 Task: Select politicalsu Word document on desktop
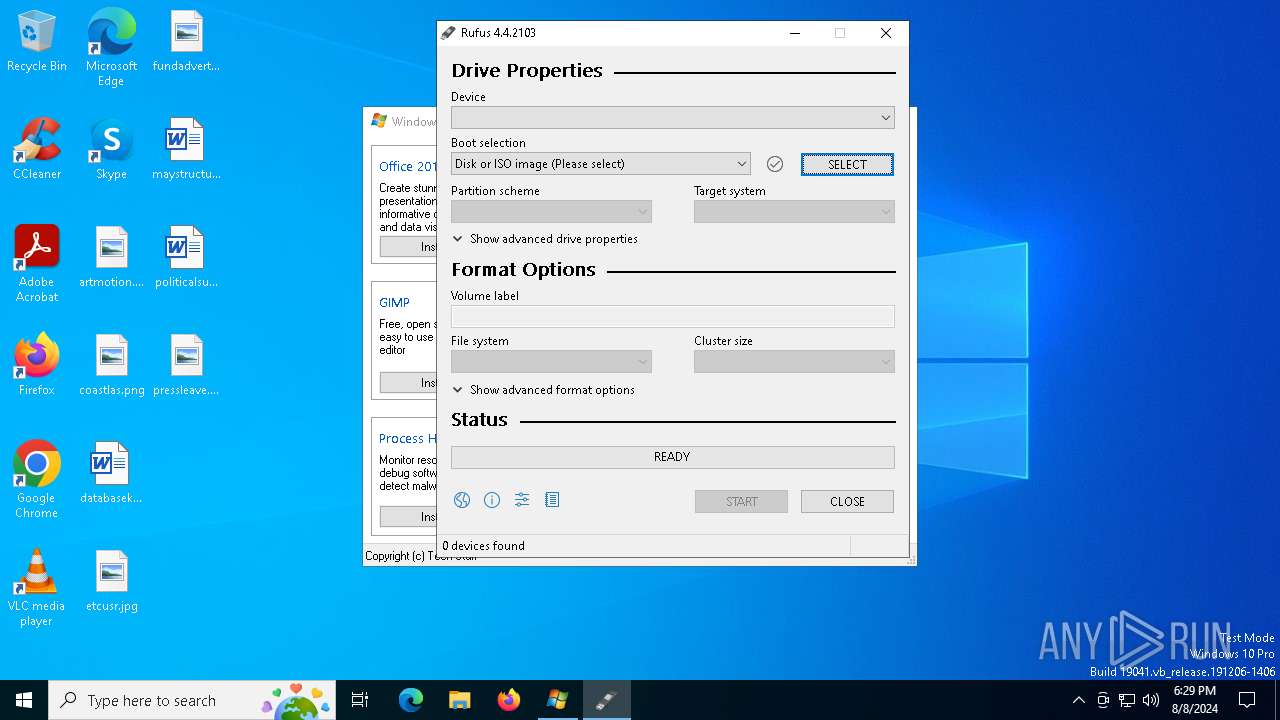tap(186, 258)
